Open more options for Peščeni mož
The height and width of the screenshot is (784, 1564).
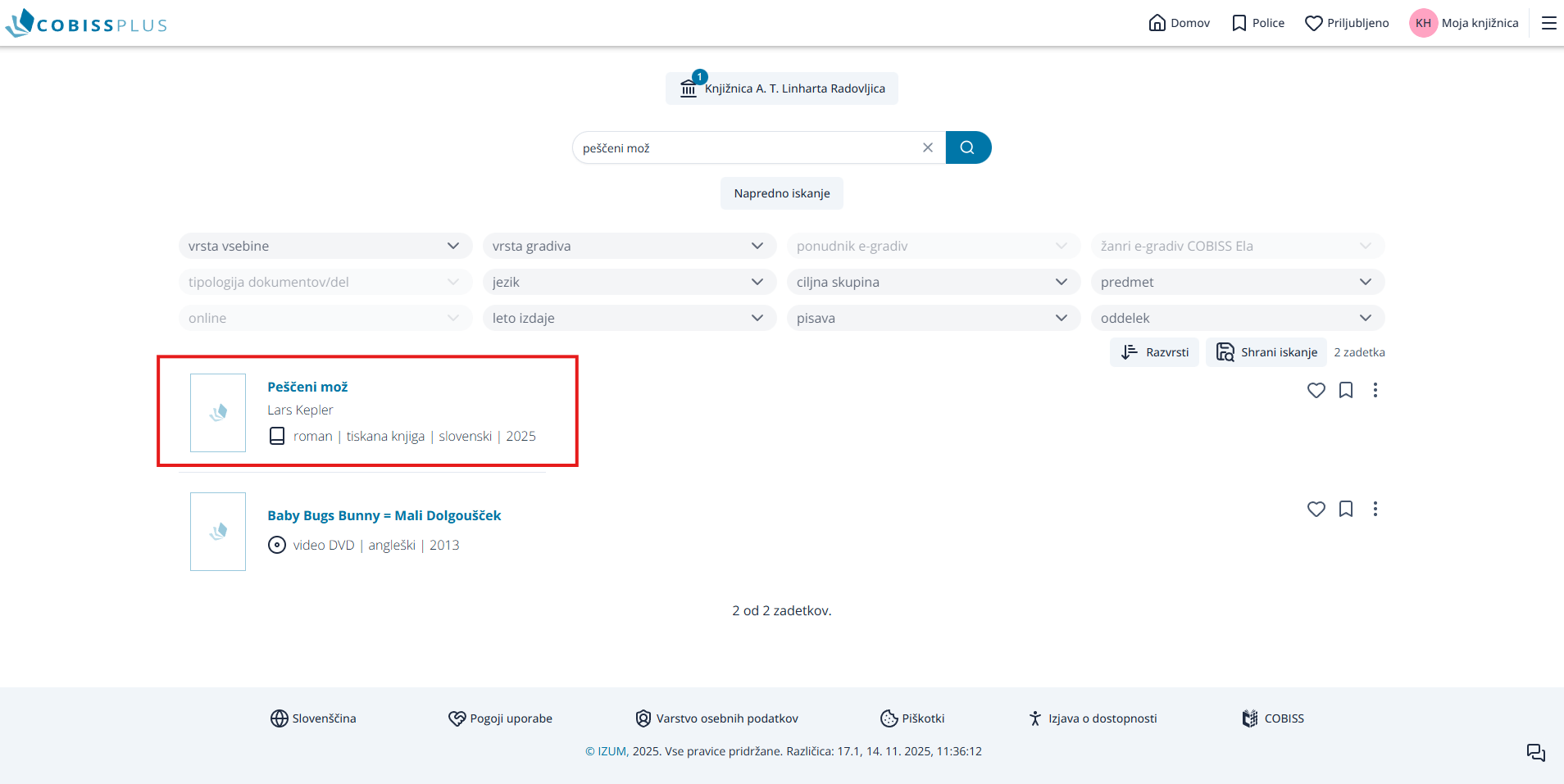[1375, 390]
